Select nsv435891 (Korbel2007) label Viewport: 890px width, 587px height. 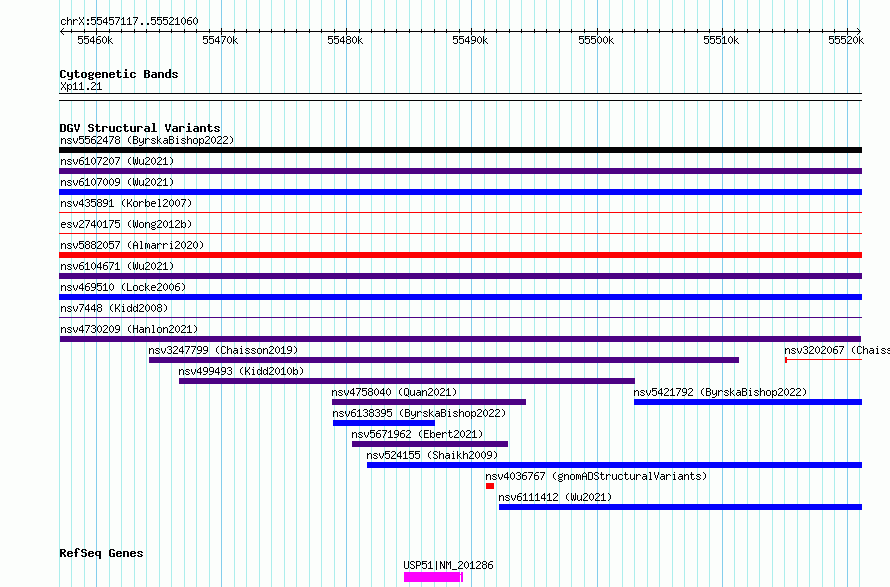(x=126, y=203)
